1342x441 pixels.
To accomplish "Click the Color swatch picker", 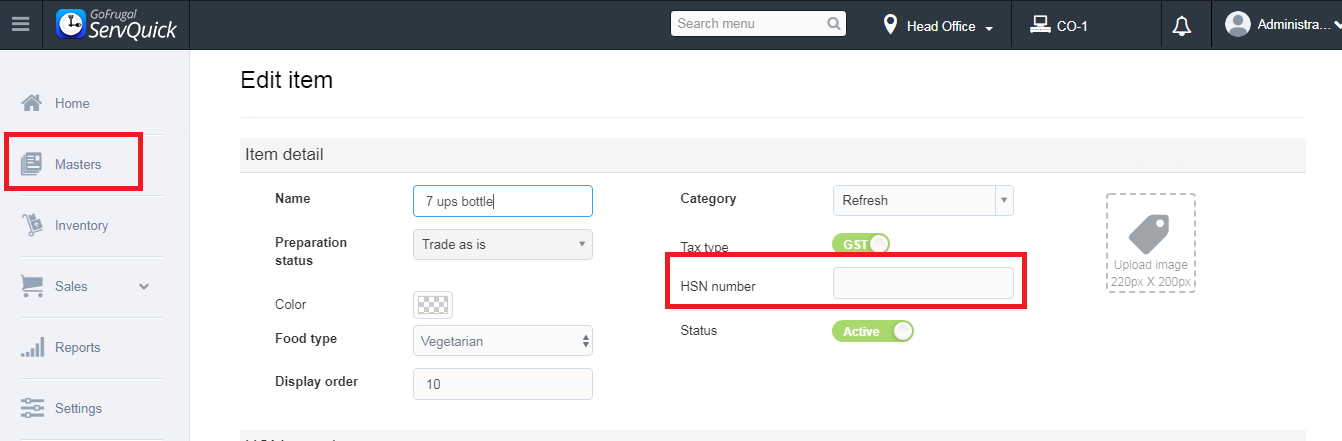I will 432,304.
